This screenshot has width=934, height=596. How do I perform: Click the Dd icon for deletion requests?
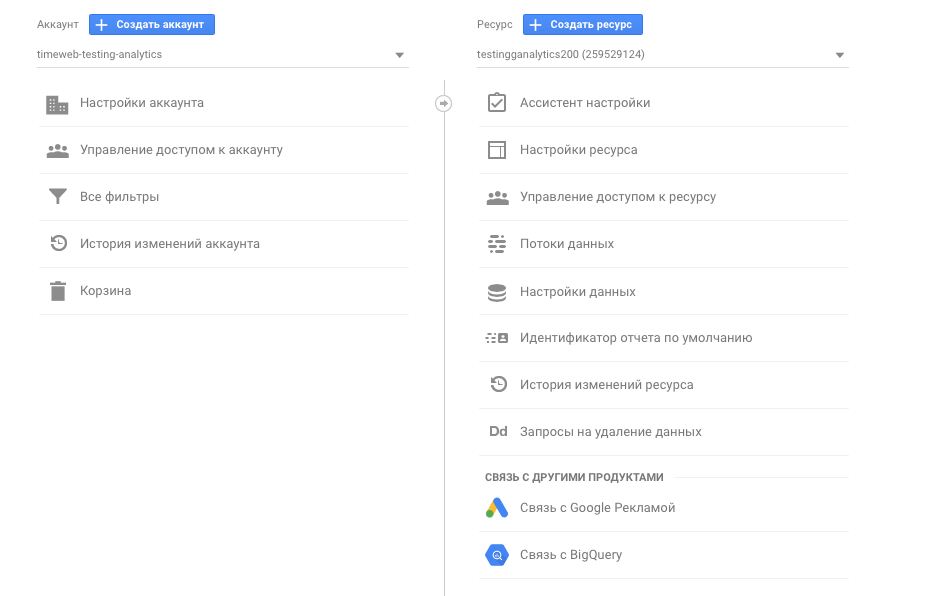click(497, 432)
